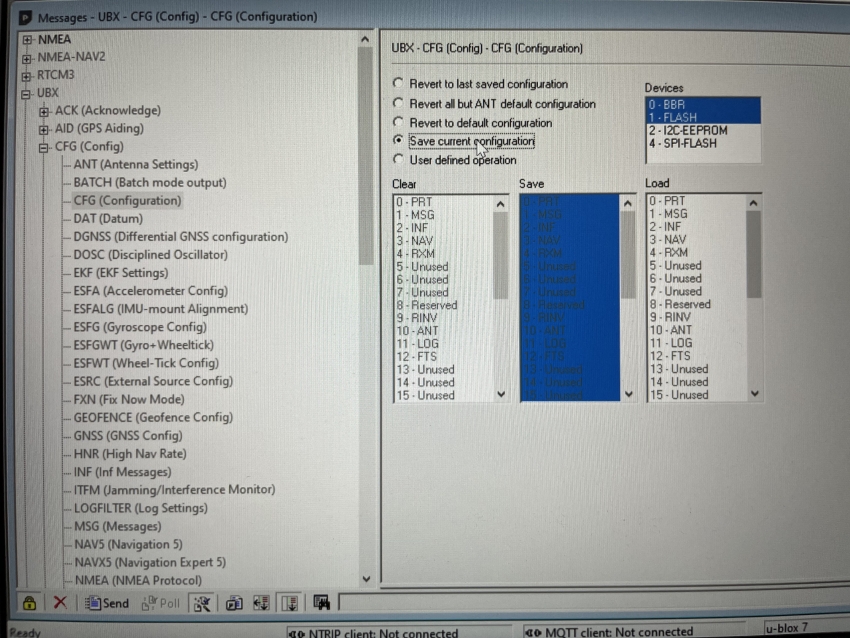Select Revert to last saved configuration
The width and height of the screenshot is (850, 638).
tap(398, 83)
